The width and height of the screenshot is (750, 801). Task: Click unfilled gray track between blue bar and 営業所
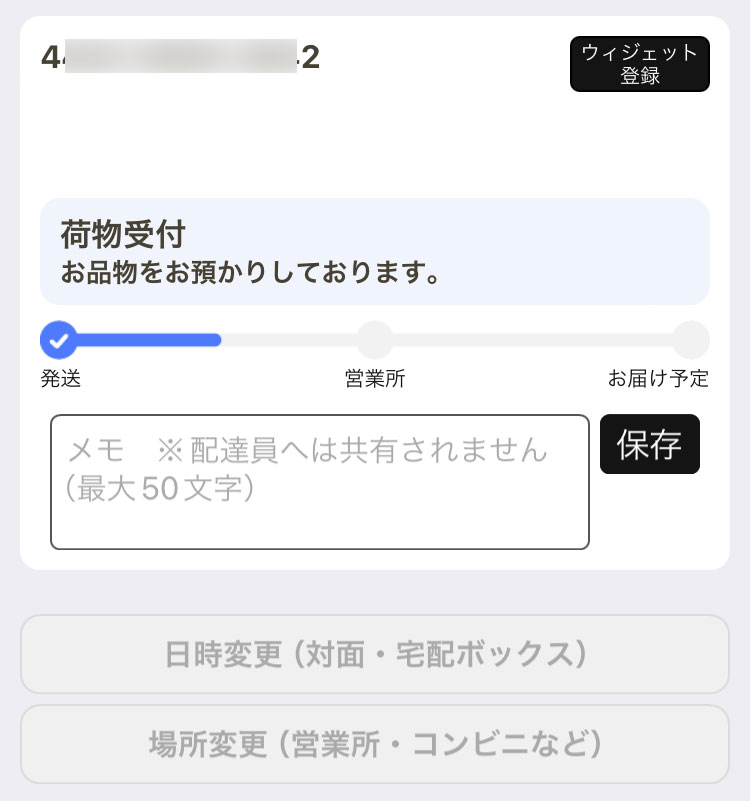point(289,340)
